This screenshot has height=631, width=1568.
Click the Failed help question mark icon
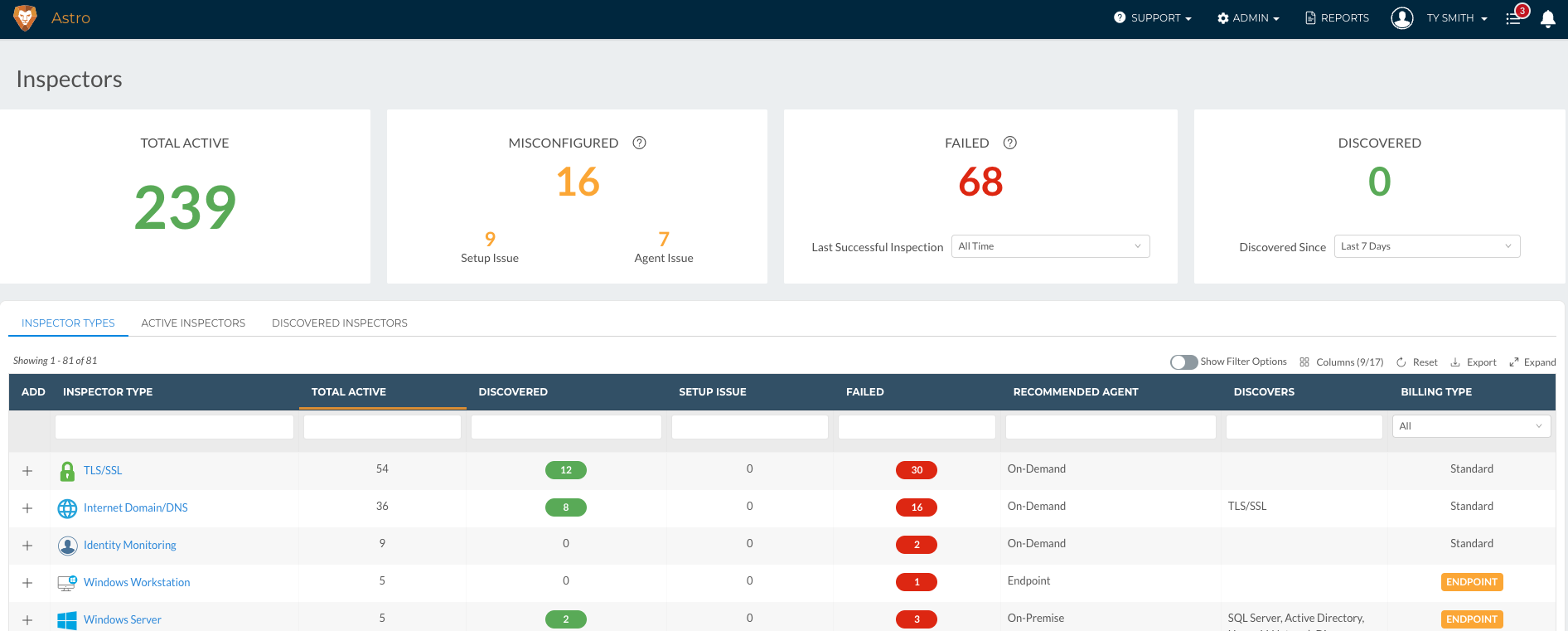pos(1009,143)
